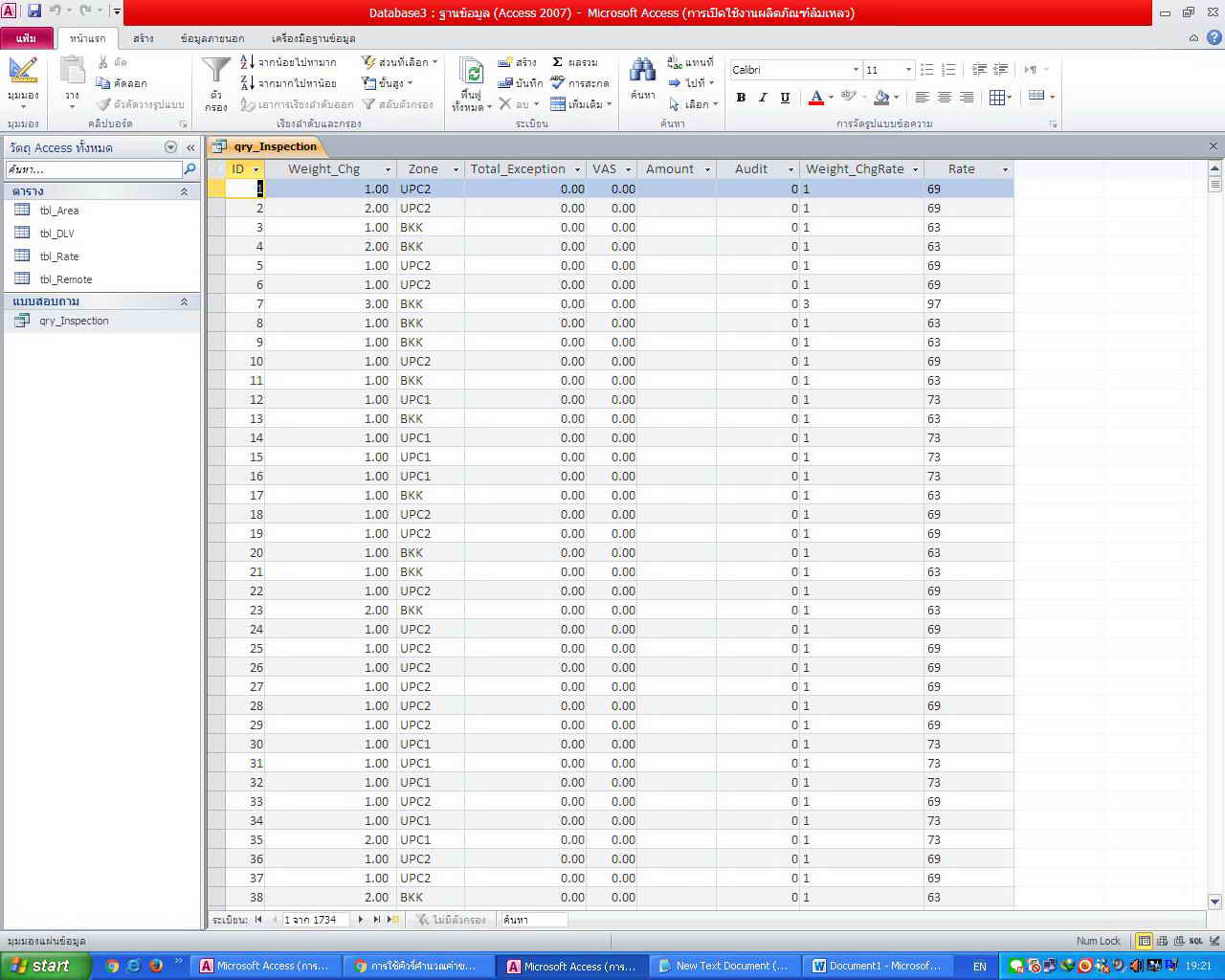The height and width of the screenshot is (980, 1225).
Task: Click the Select (เลือก) button
Action: [x=693, y=104]
